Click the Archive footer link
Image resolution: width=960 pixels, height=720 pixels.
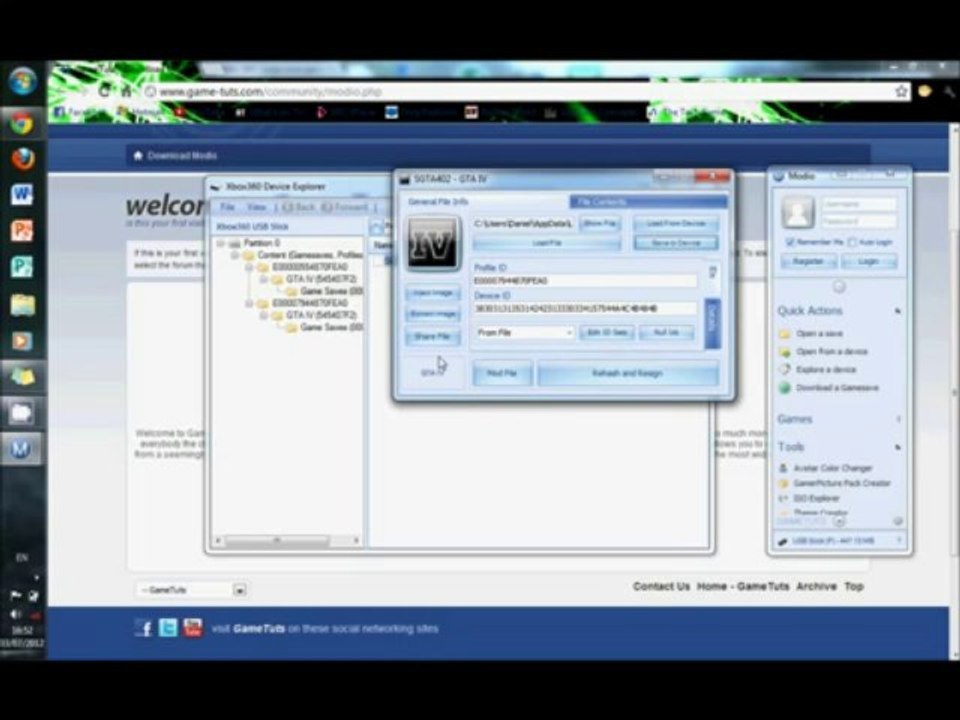tap(816, 586)
